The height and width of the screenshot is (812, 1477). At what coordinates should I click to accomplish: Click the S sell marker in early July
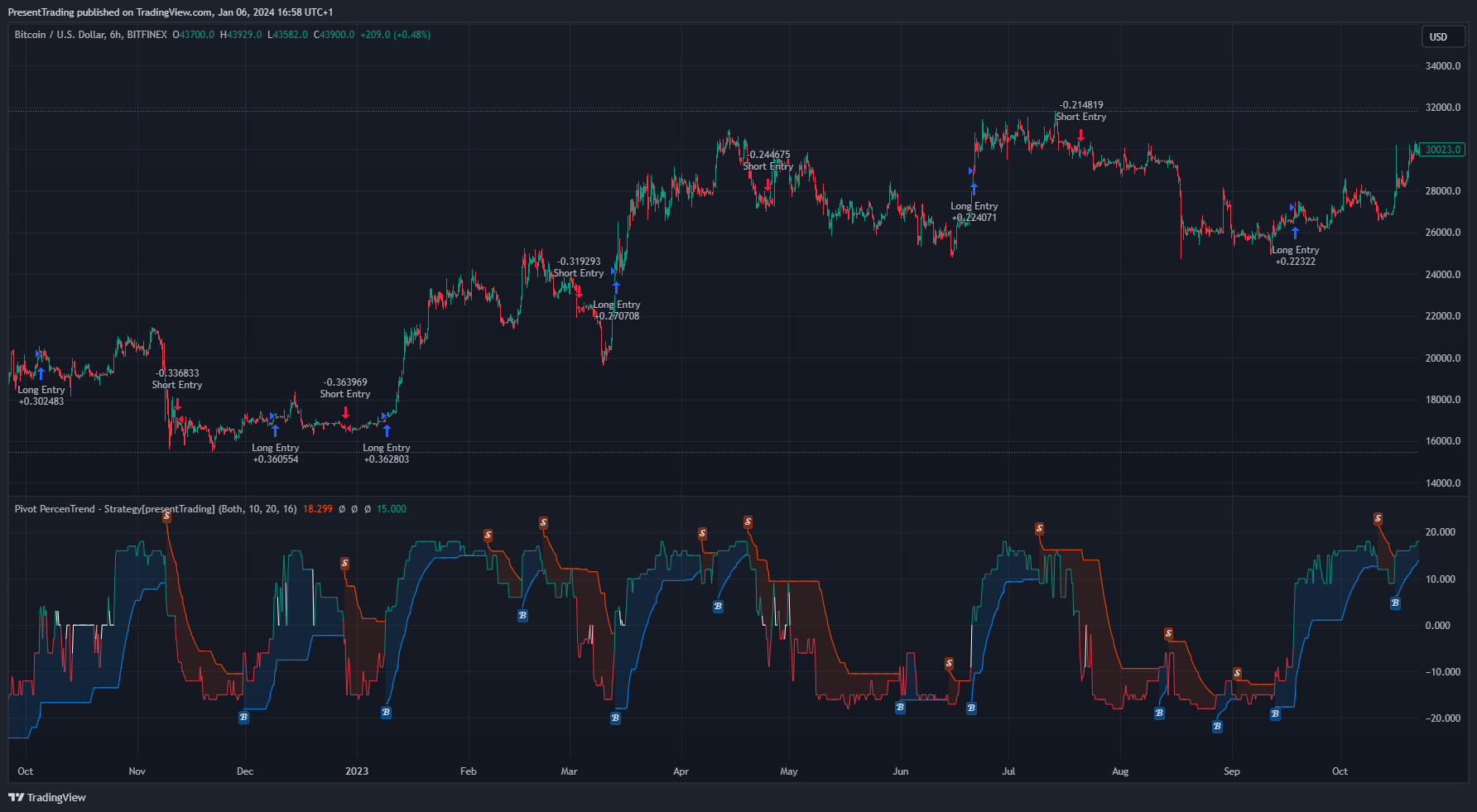click(1039, 529)
